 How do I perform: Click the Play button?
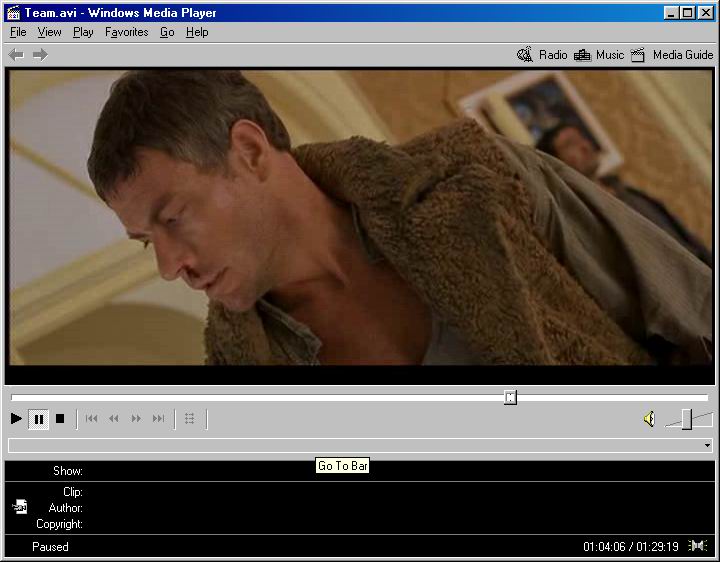[17, 419]
